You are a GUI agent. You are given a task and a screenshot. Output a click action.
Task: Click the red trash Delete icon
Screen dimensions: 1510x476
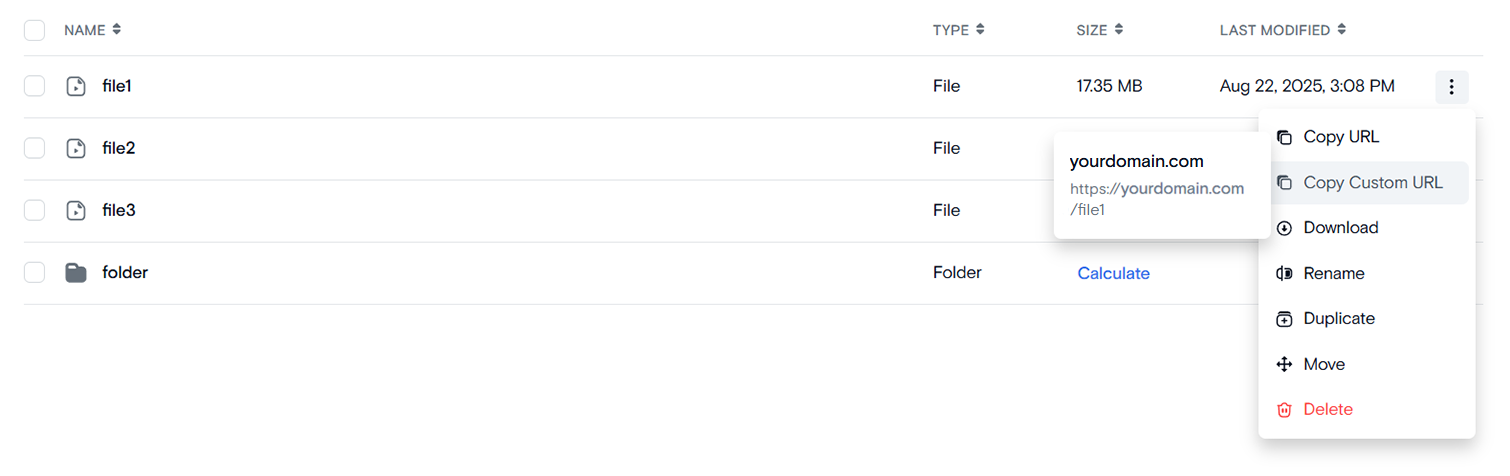1285,410
